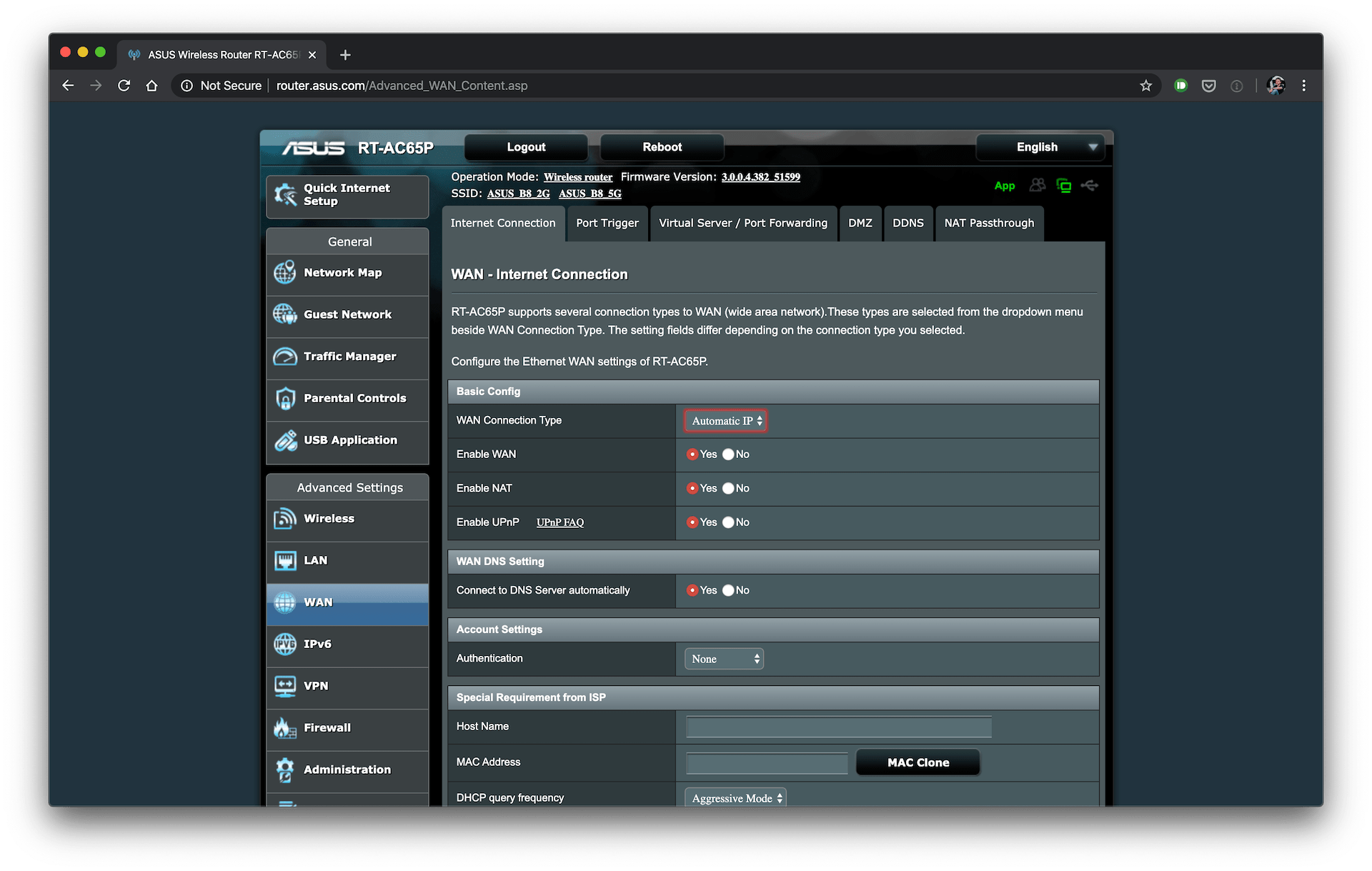Open USB Application icon
Image resolution: width=1372 pixels, height=871 pixels.
click(285, 440)
